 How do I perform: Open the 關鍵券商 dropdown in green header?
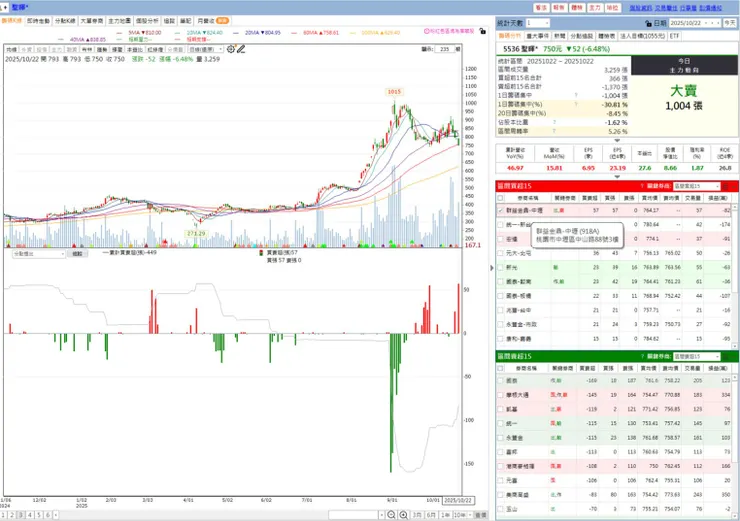click(697, 356)
